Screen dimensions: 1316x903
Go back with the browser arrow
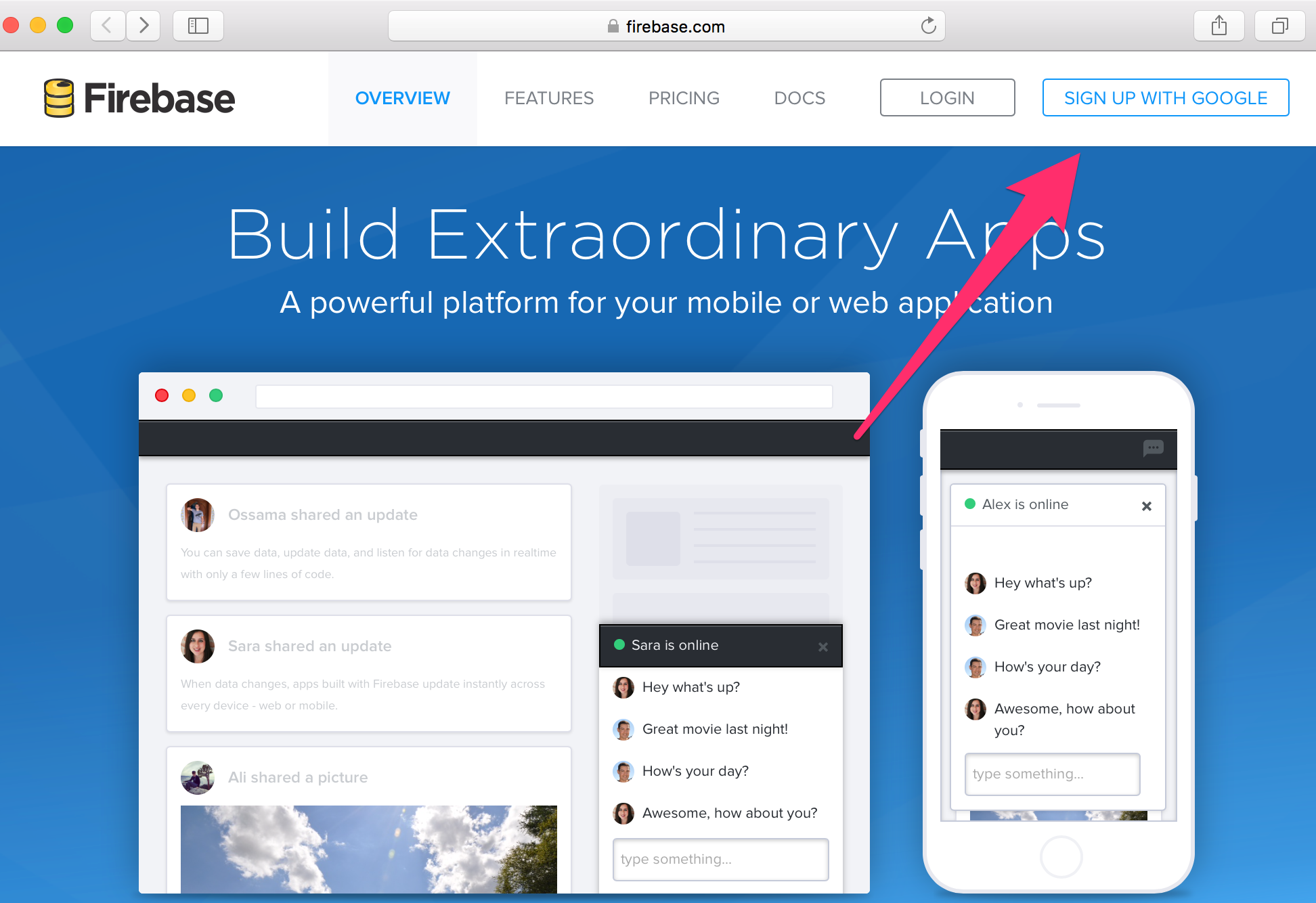pyautogui.click(x=107, y=26)
